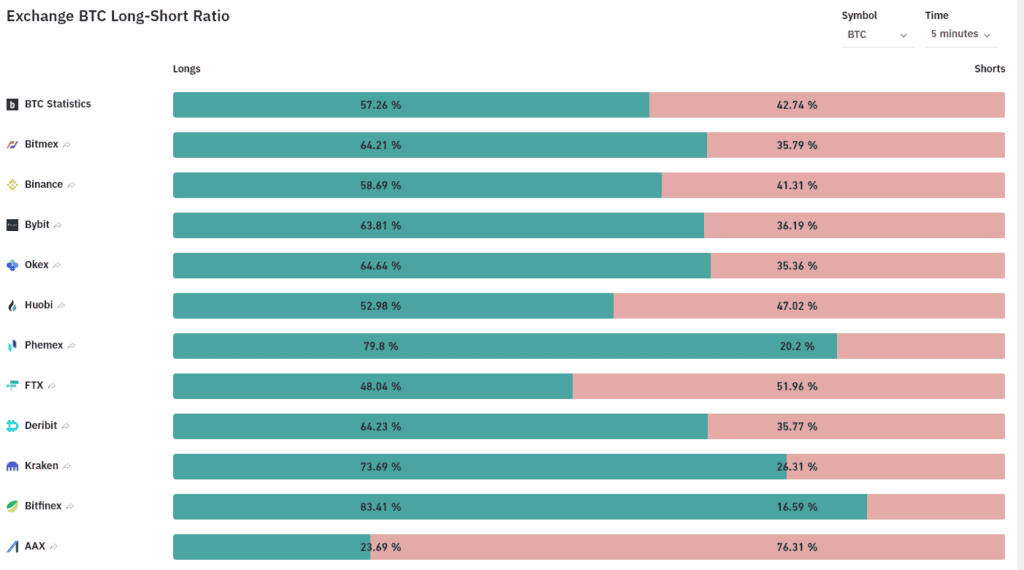Screen dimensions: 1024x570
Task: Click the green 79.8 % longs bar for Phemex
Action: coord(505,346)
